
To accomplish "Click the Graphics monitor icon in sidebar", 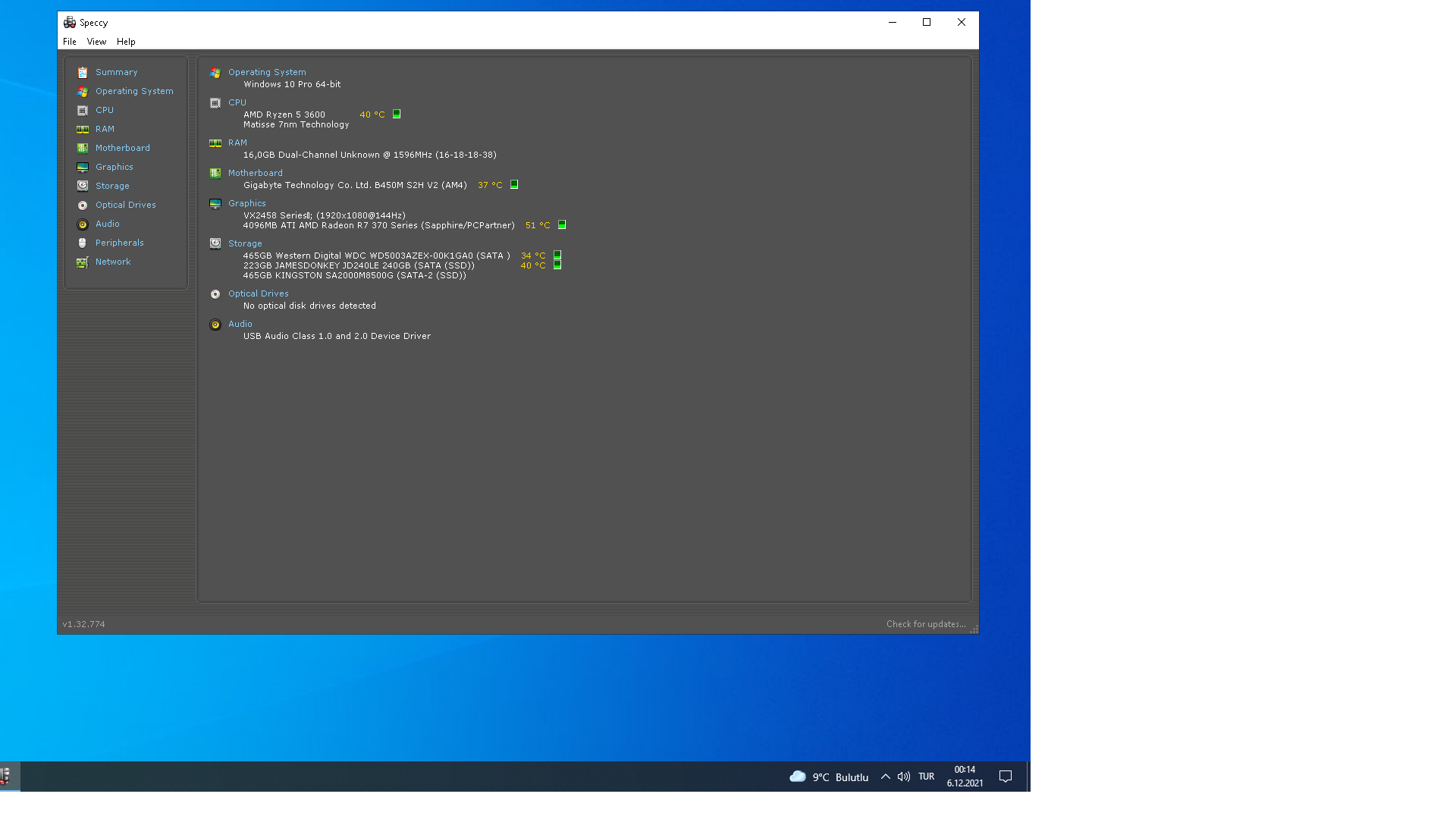I will 83,168.
